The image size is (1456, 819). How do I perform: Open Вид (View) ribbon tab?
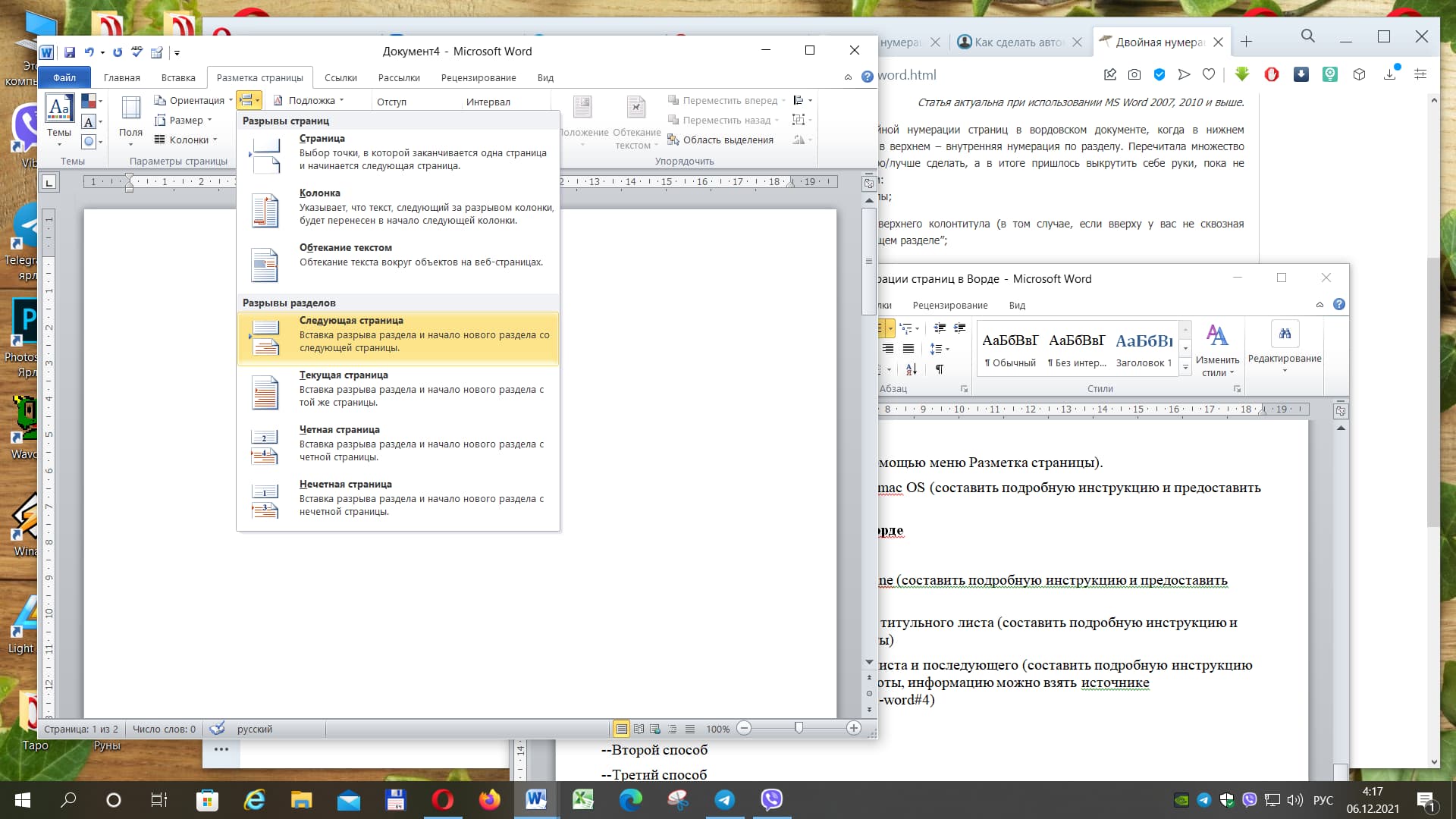pyautogui.click(x=546, y=77)
